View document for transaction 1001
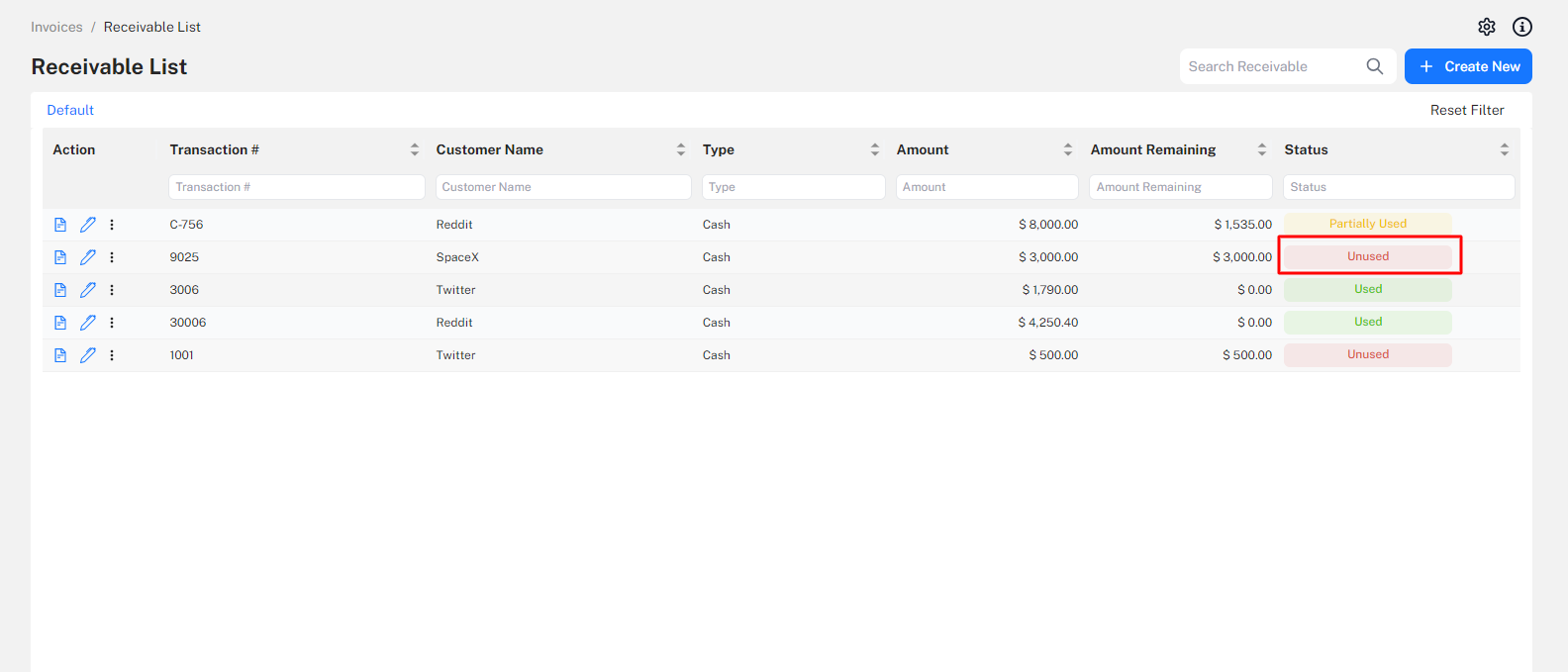The height and width of the screenshot is (672, 1568). [60, 355]
